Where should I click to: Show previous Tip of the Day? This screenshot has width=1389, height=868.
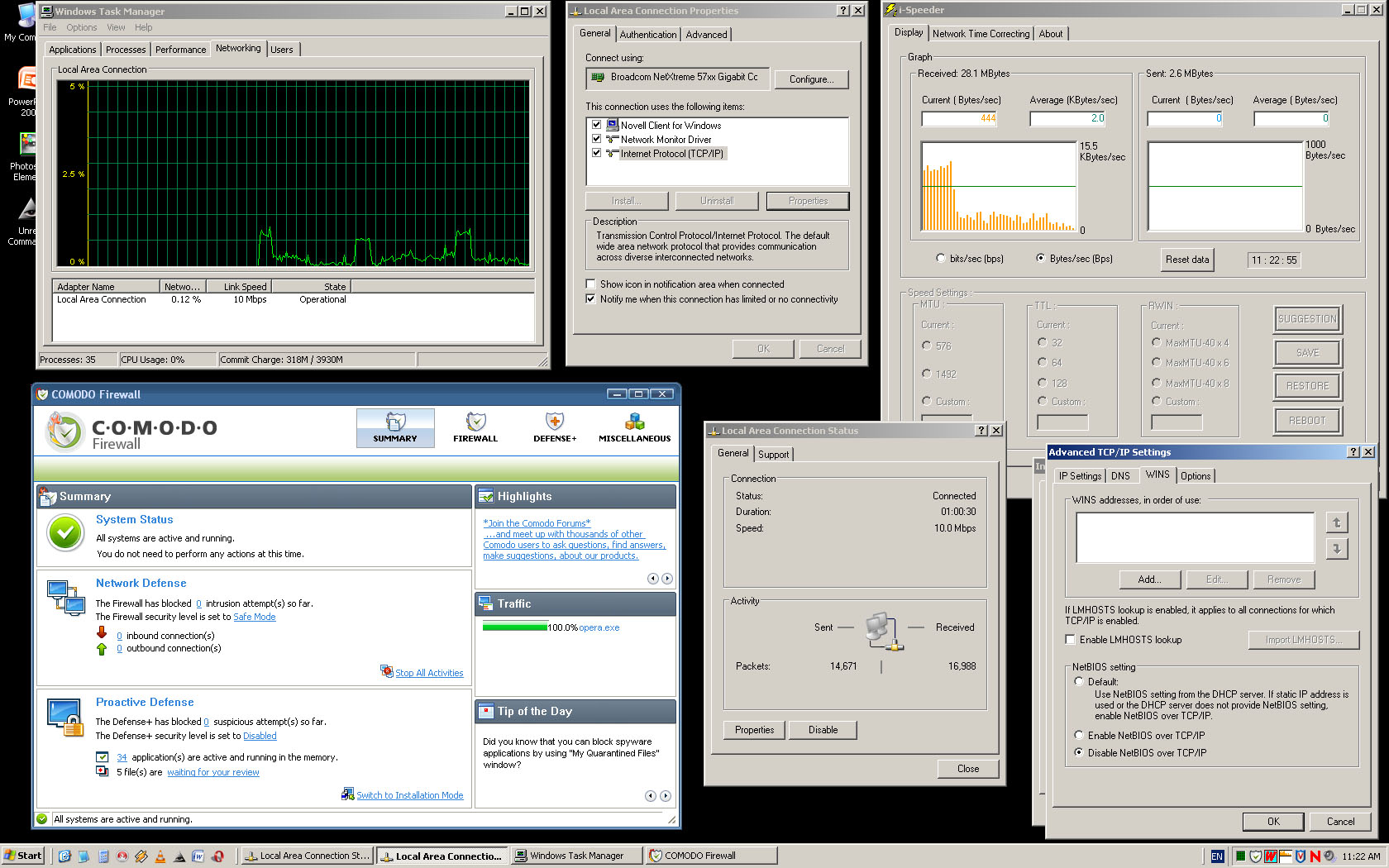651,796
